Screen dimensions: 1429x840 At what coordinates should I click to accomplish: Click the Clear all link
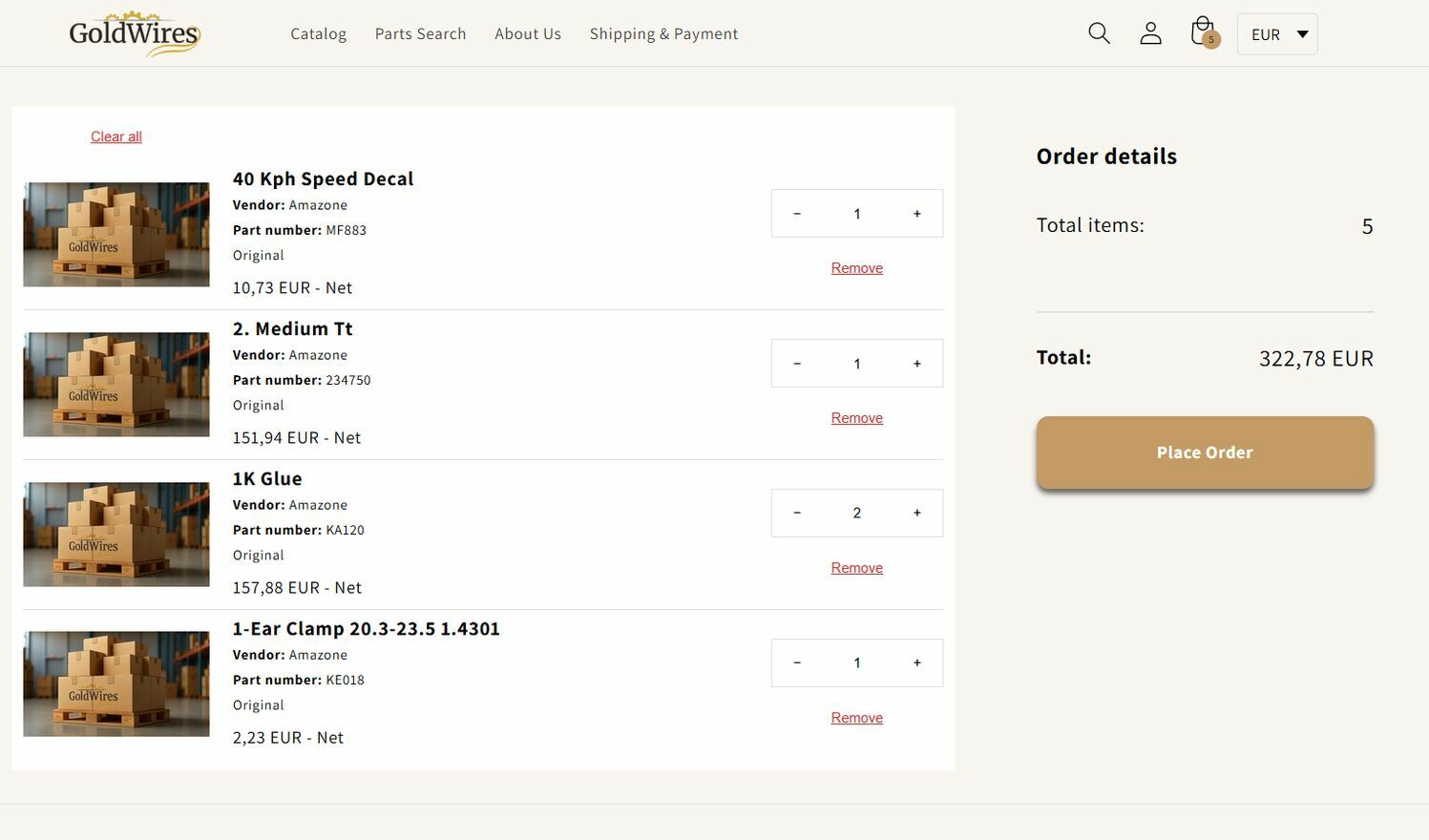[116, 137]
